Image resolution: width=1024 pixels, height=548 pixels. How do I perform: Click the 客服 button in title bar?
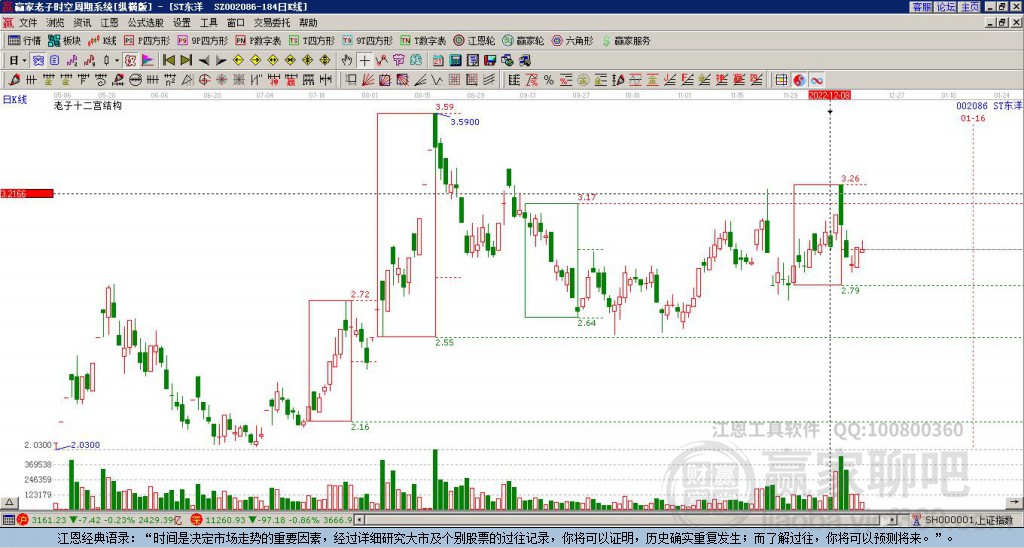pos(921,7)
